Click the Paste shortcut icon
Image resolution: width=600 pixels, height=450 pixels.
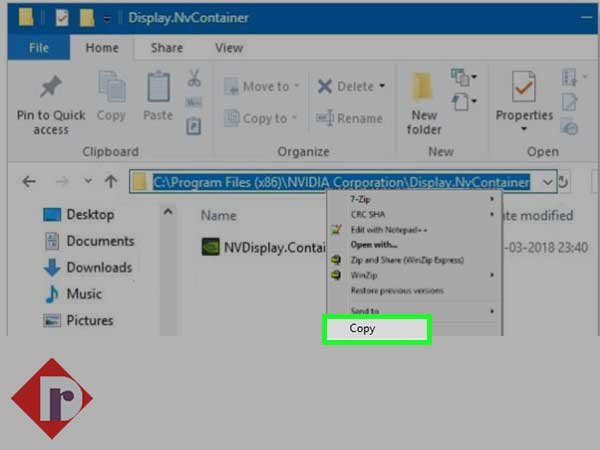point(194,126)
